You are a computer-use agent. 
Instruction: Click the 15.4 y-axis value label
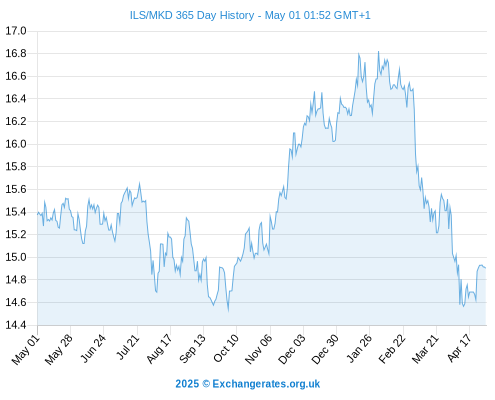click(16, 212)
